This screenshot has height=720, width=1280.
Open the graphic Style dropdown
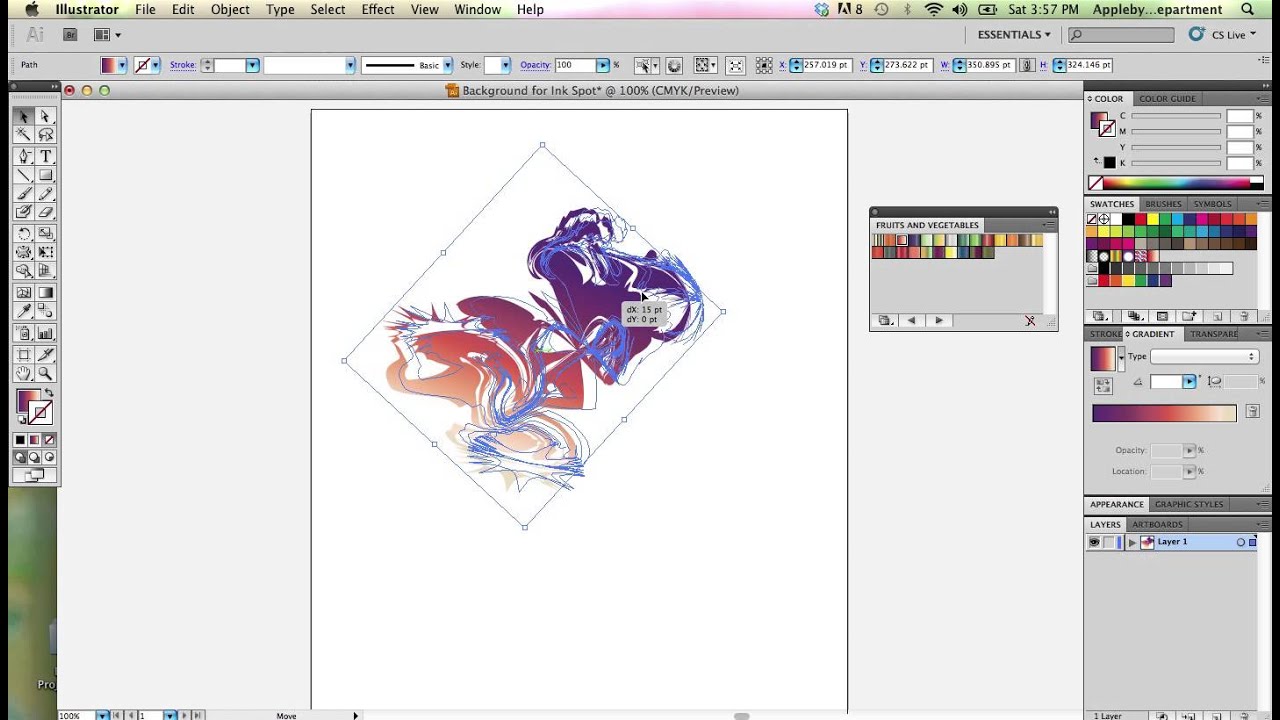(506, 65)
